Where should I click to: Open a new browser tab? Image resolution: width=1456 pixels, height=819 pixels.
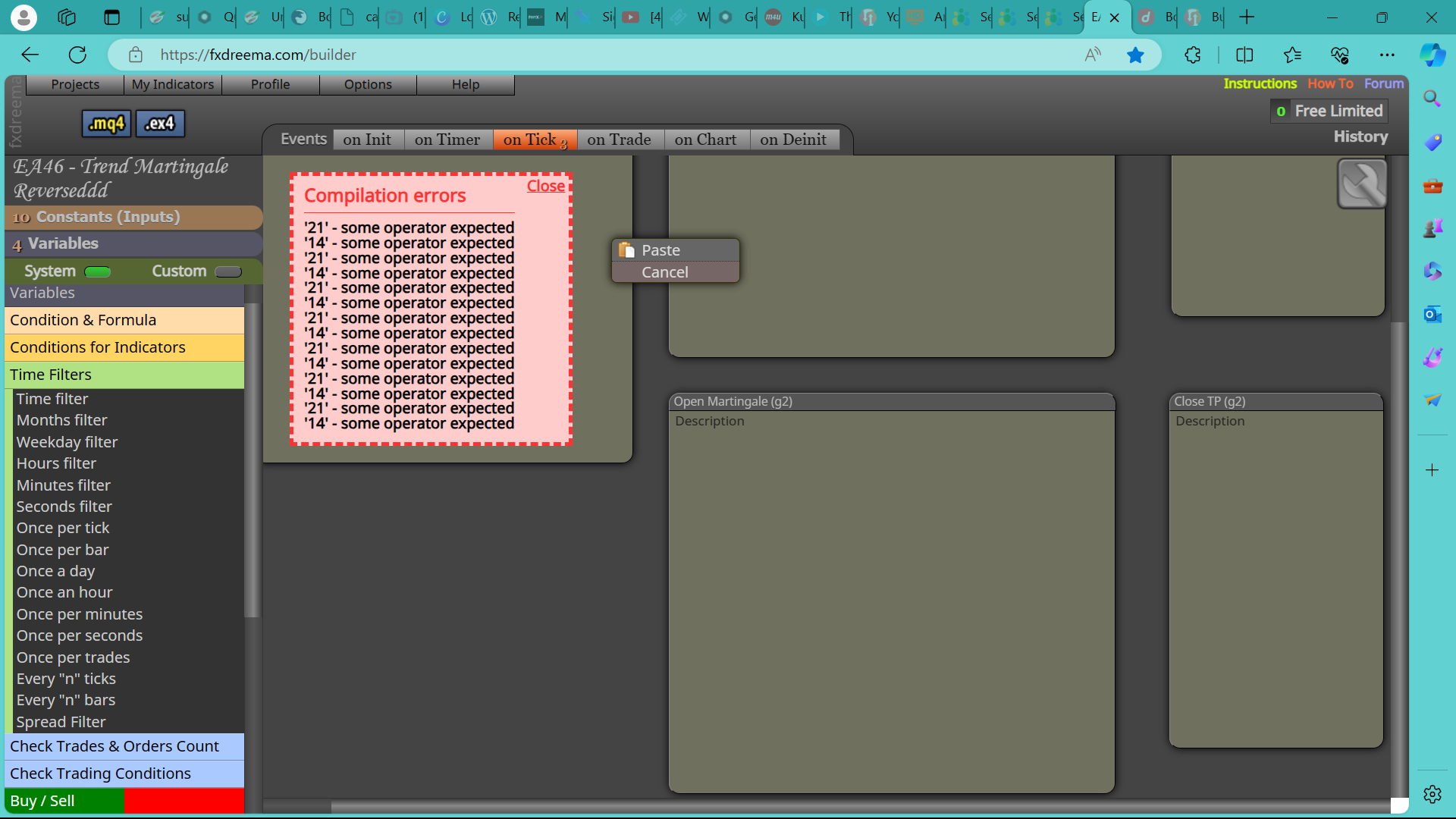point(1247,17)
